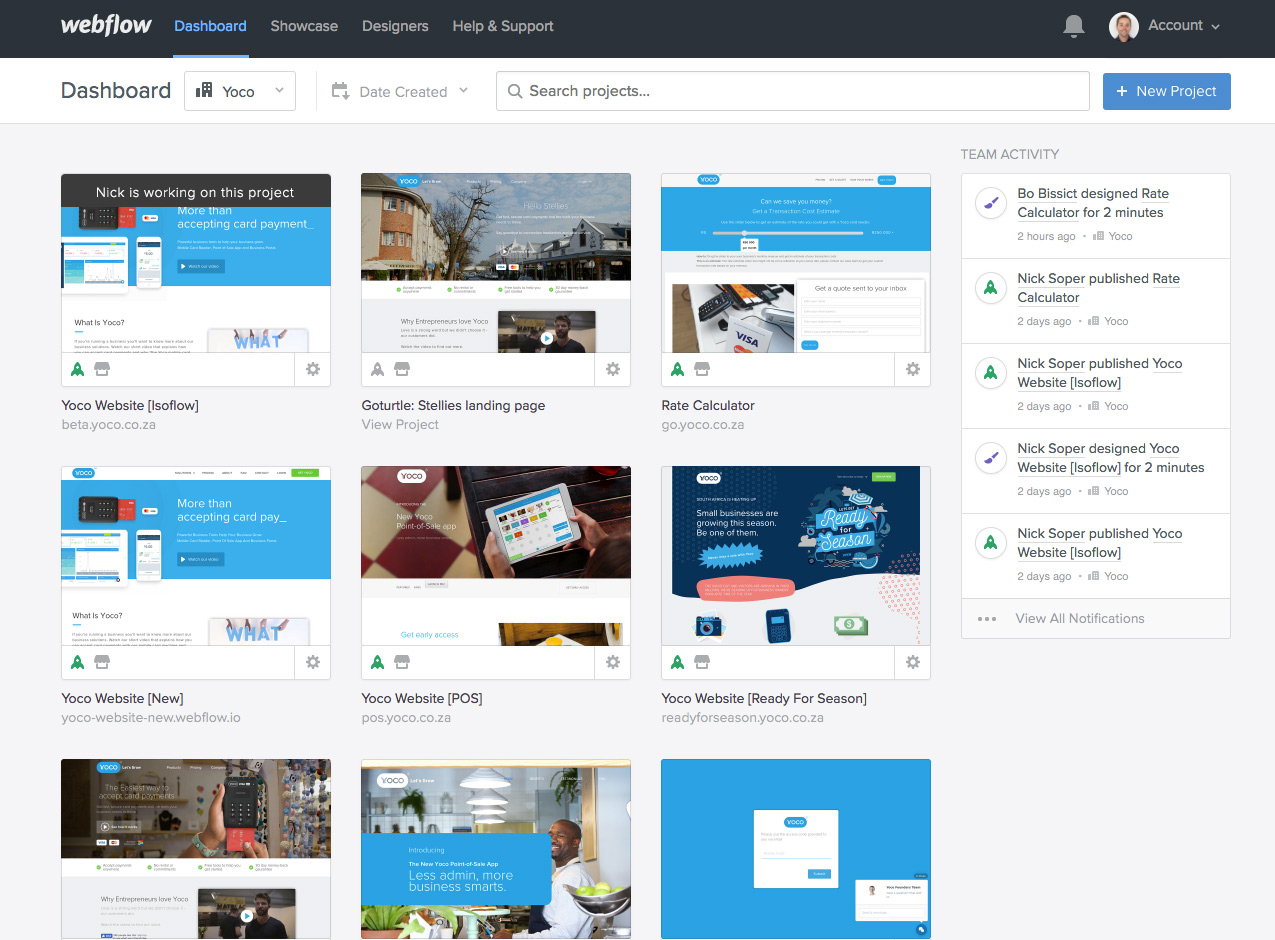The image size is (1275, 940).
Task: Click the three-dots icon beside View All Notifications
Action: 987,619
